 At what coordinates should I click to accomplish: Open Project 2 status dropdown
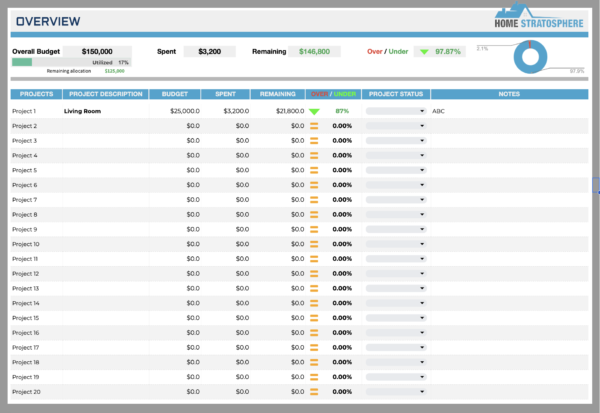(396, 126)
